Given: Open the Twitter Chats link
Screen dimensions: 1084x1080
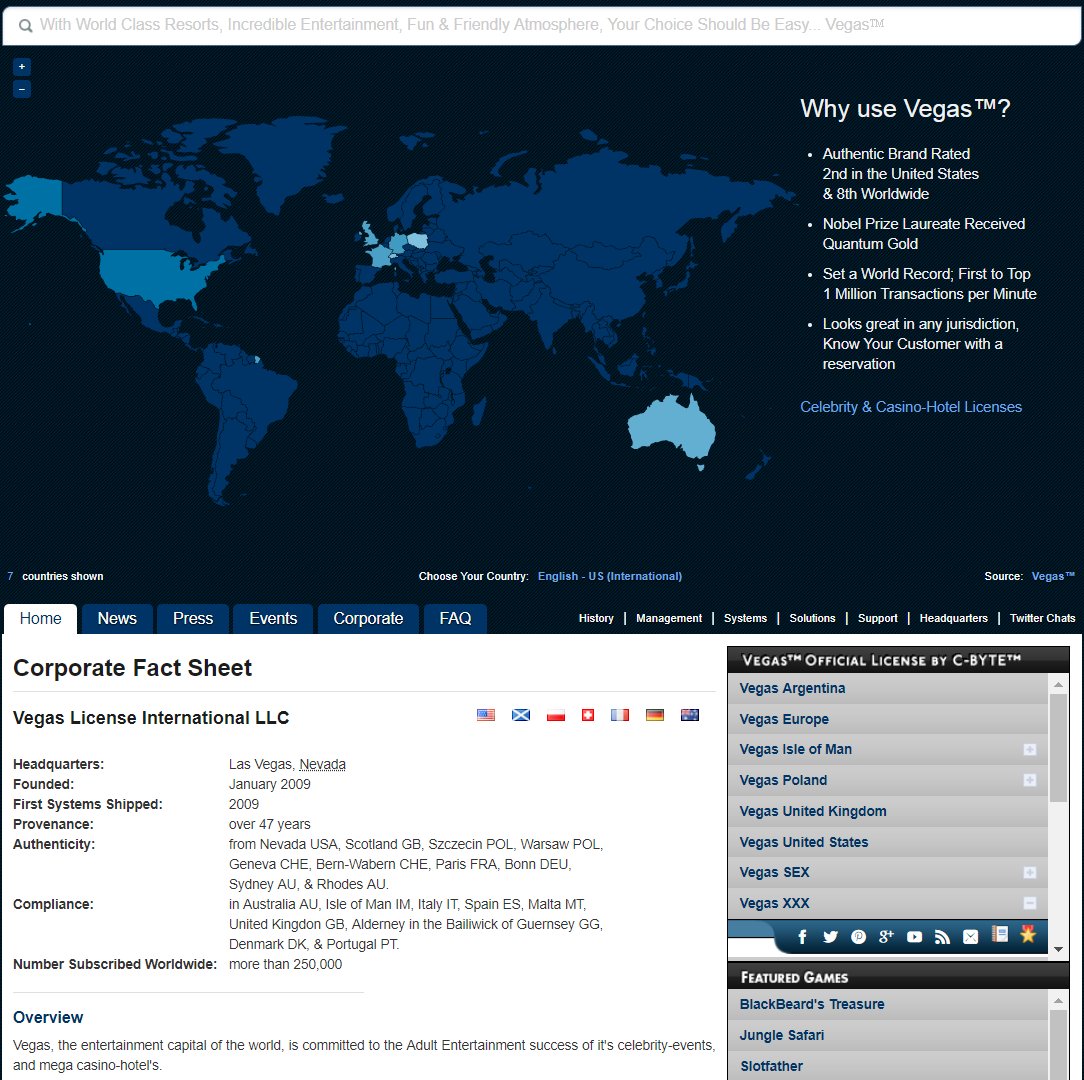Looking at the screenshot, I should click(1043, 618).
